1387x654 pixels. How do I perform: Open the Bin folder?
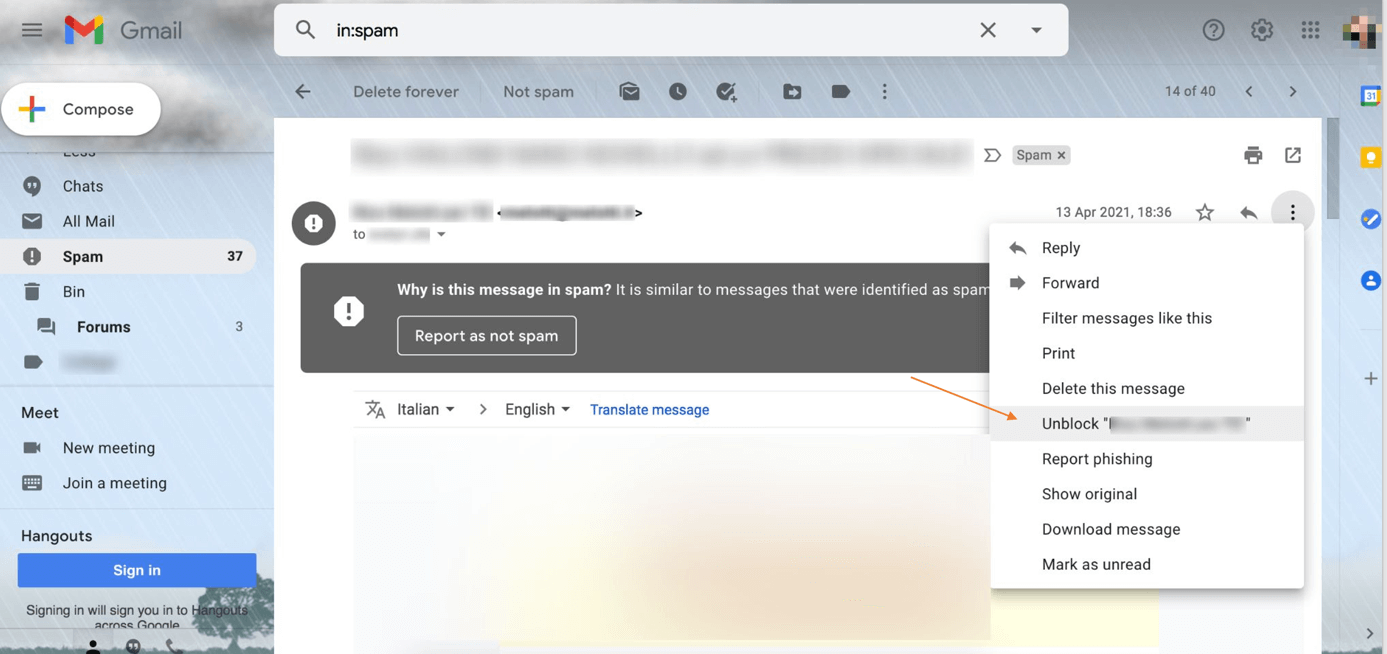(73, 291)
